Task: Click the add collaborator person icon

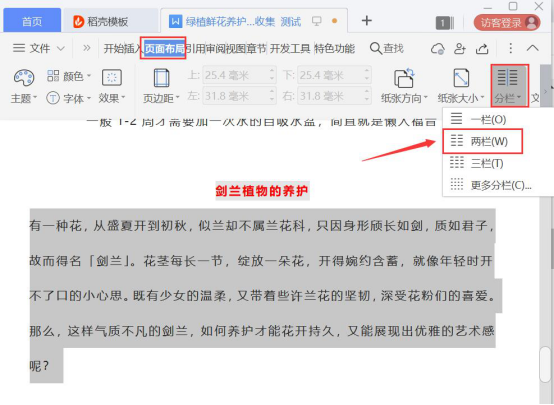Action: tap(460, 48)
